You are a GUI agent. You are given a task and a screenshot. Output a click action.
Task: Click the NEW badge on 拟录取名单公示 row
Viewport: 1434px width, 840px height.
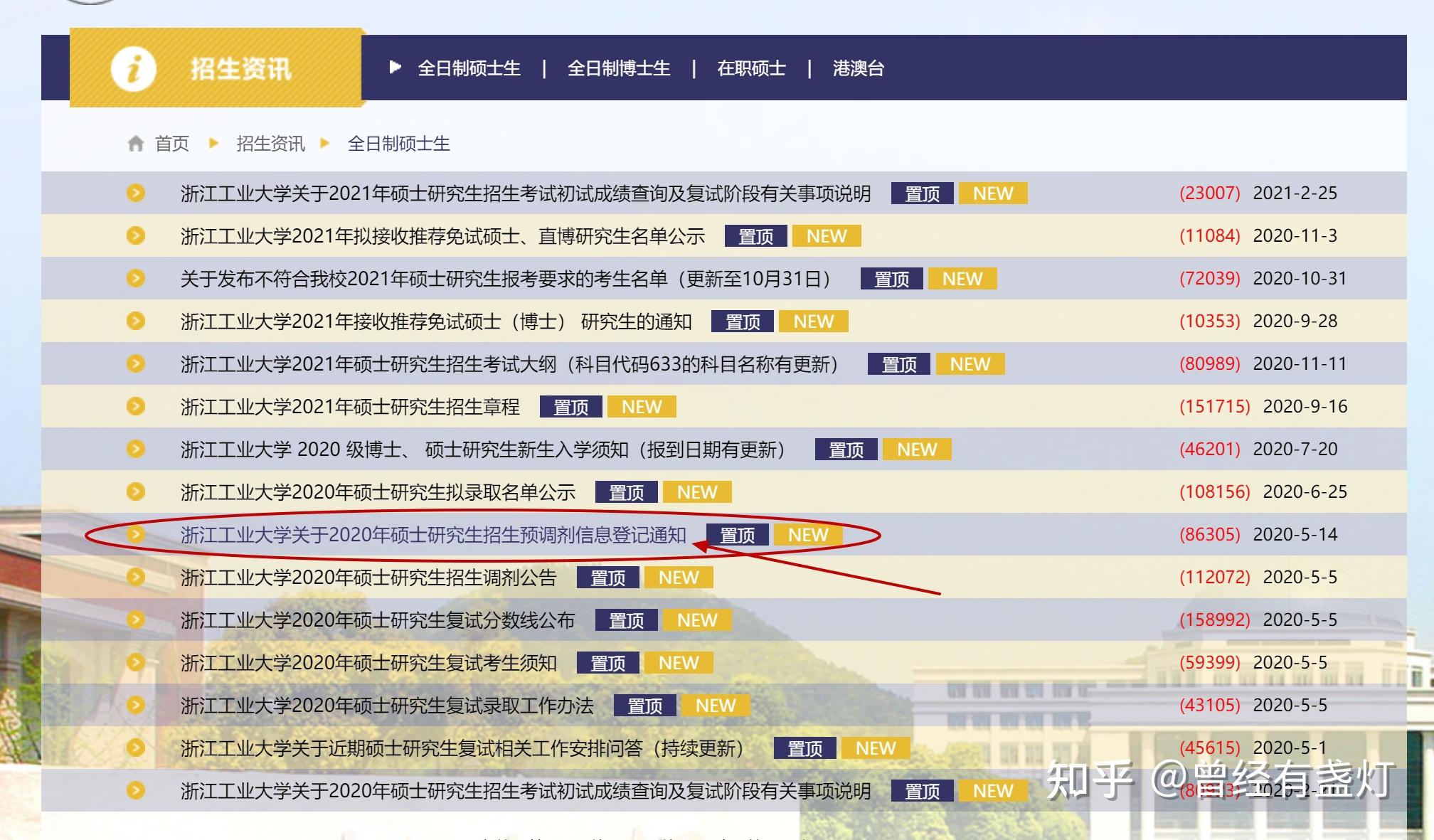click(697, 492)
